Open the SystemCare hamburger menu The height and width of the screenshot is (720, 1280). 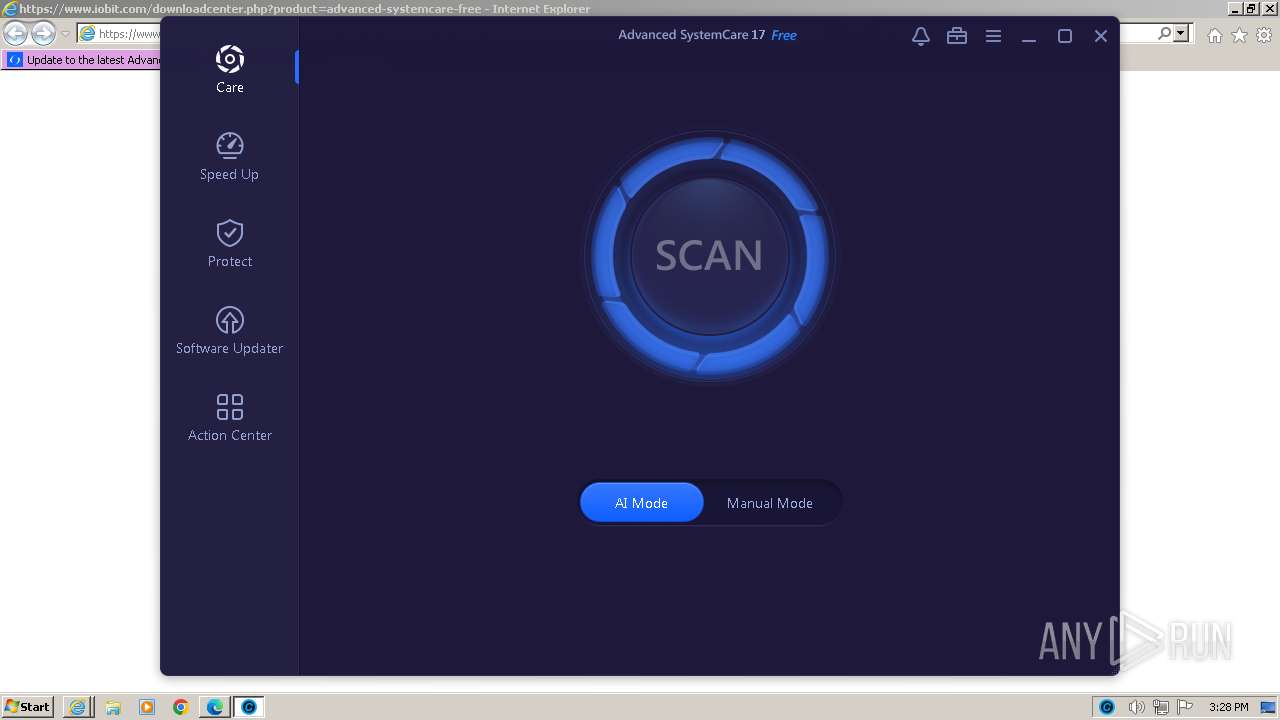click(993, 36)
